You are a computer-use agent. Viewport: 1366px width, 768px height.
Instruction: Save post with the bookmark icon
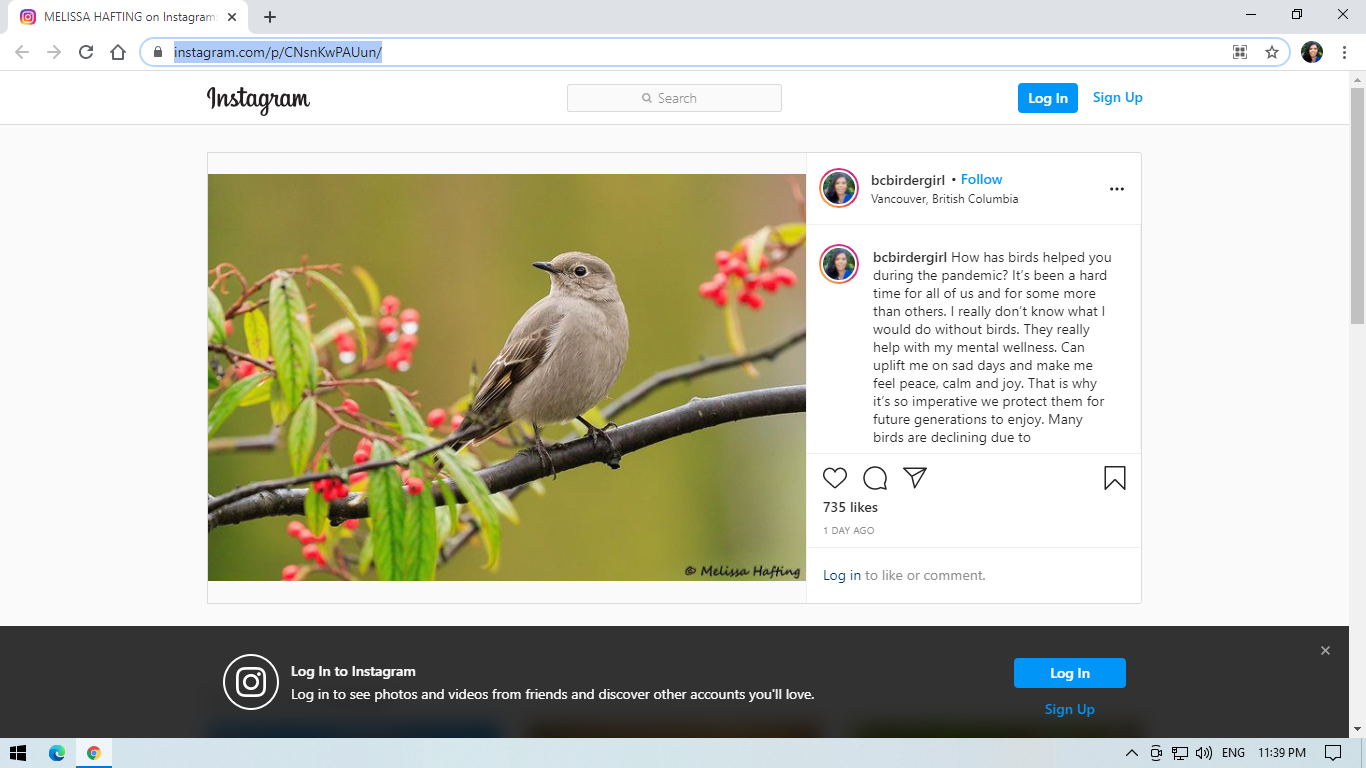pyautogui.click(x=1115, y=478)
